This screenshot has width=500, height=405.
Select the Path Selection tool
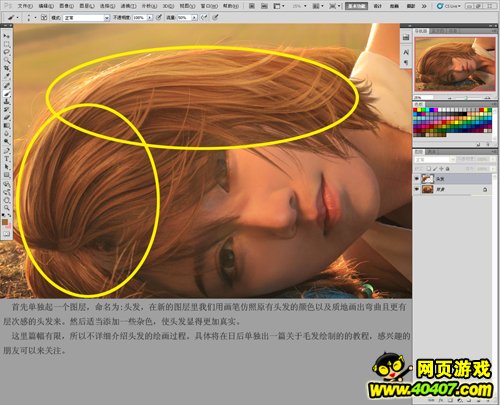click(6, 167)
